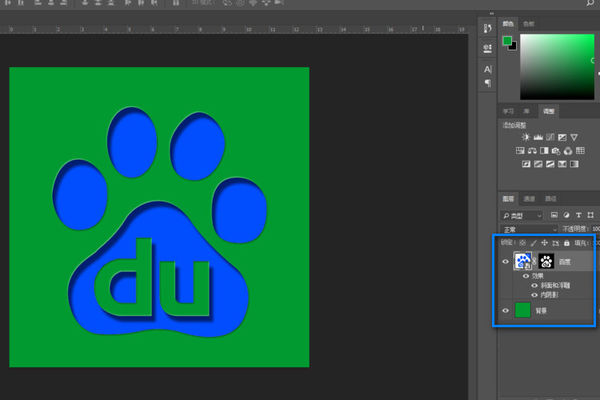Open the Paragraph panel (¶ icon)
Image resolution: width=600 pixels, height=400 pixels.
tap(488, 83)
